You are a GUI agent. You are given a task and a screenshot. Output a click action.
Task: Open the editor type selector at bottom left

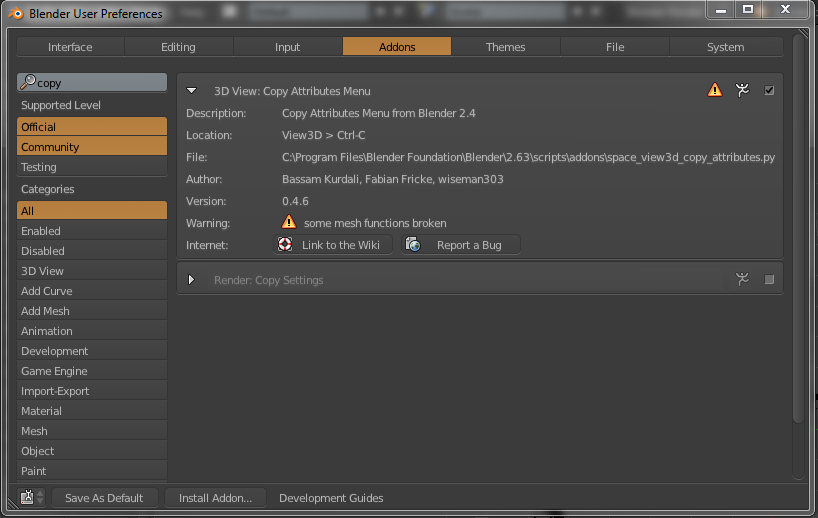[x=31, y=497]
